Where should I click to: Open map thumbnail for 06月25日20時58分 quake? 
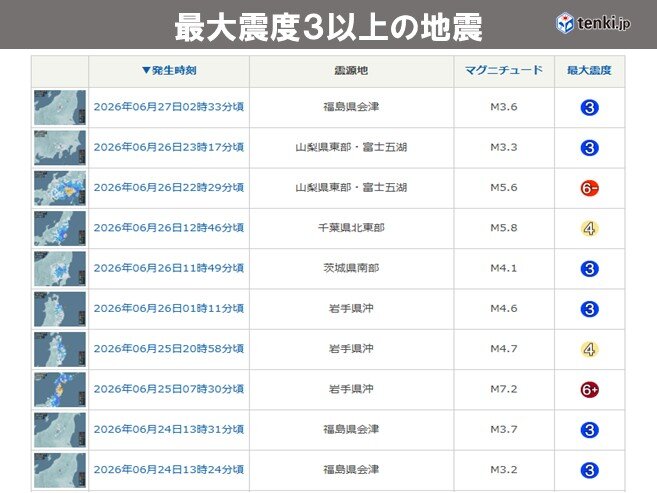click(60, 349)
